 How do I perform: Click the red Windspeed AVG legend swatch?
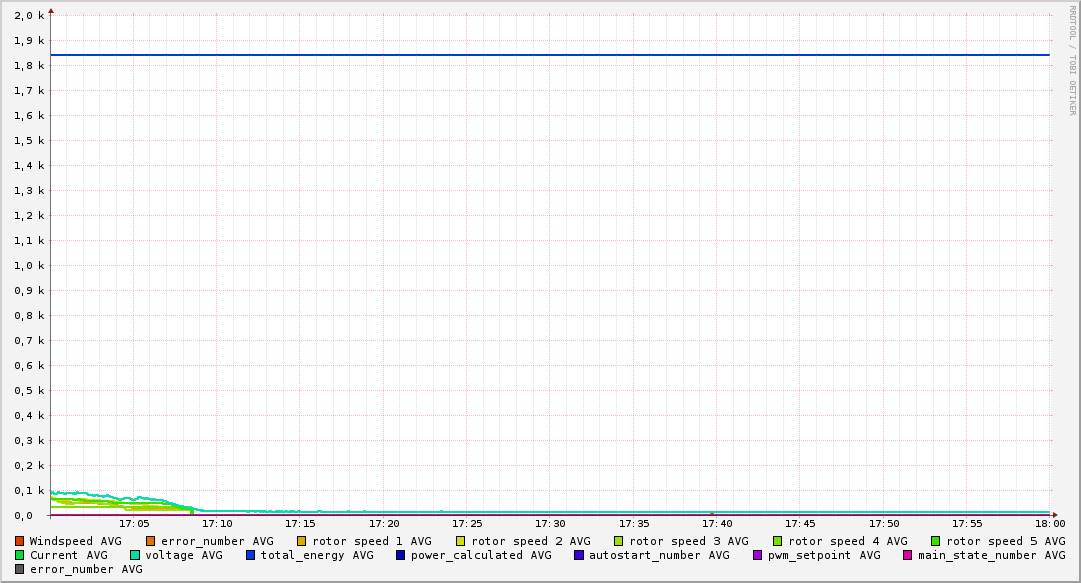pyautogui.click(x=20, y=541)
